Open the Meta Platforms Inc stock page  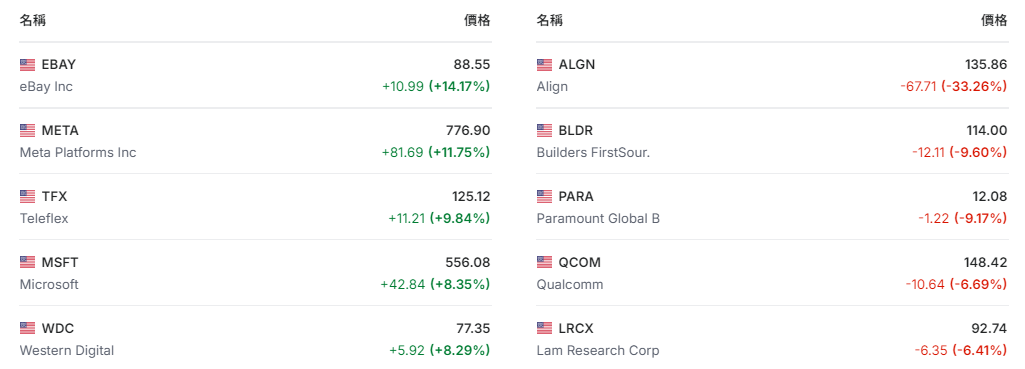tap(78, 152)
